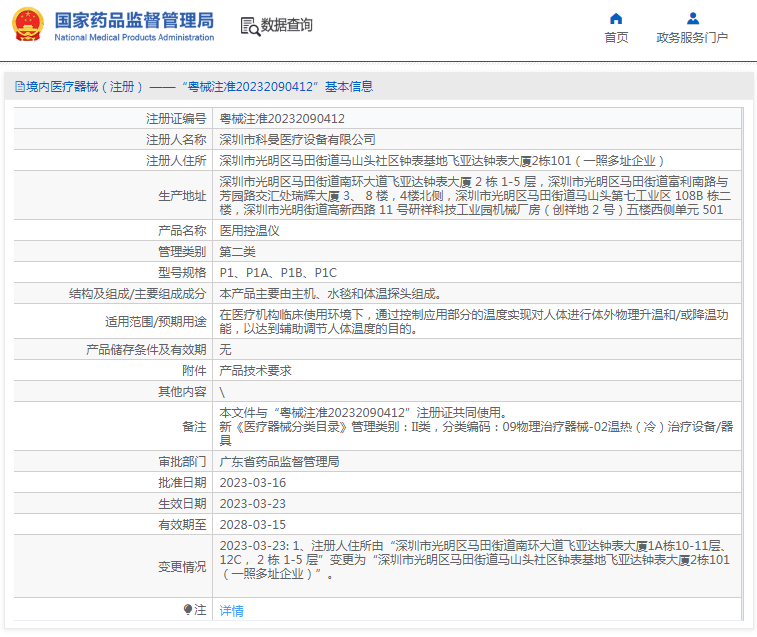Click National Medical Products Administration text
The image size is (757, 637).
tap(134, 37)
